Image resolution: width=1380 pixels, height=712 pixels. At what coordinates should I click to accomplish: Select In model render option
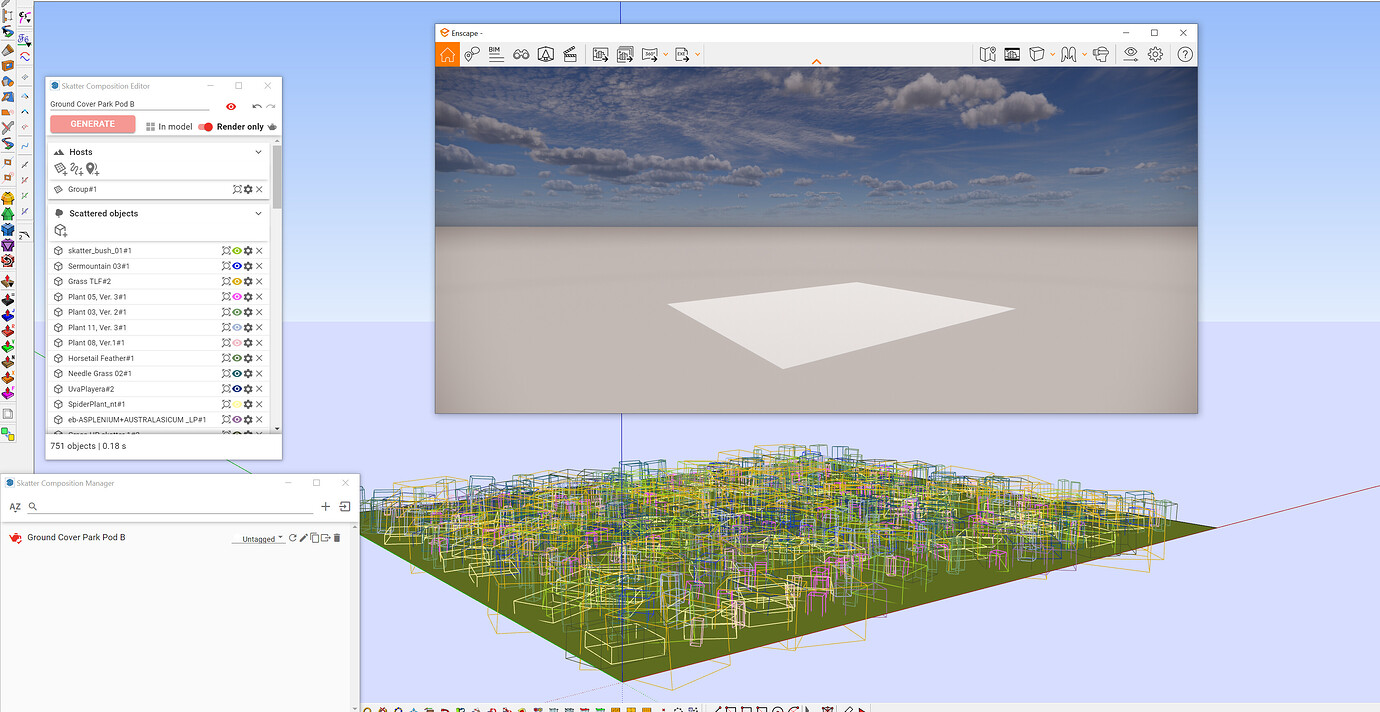coord(169,127)
